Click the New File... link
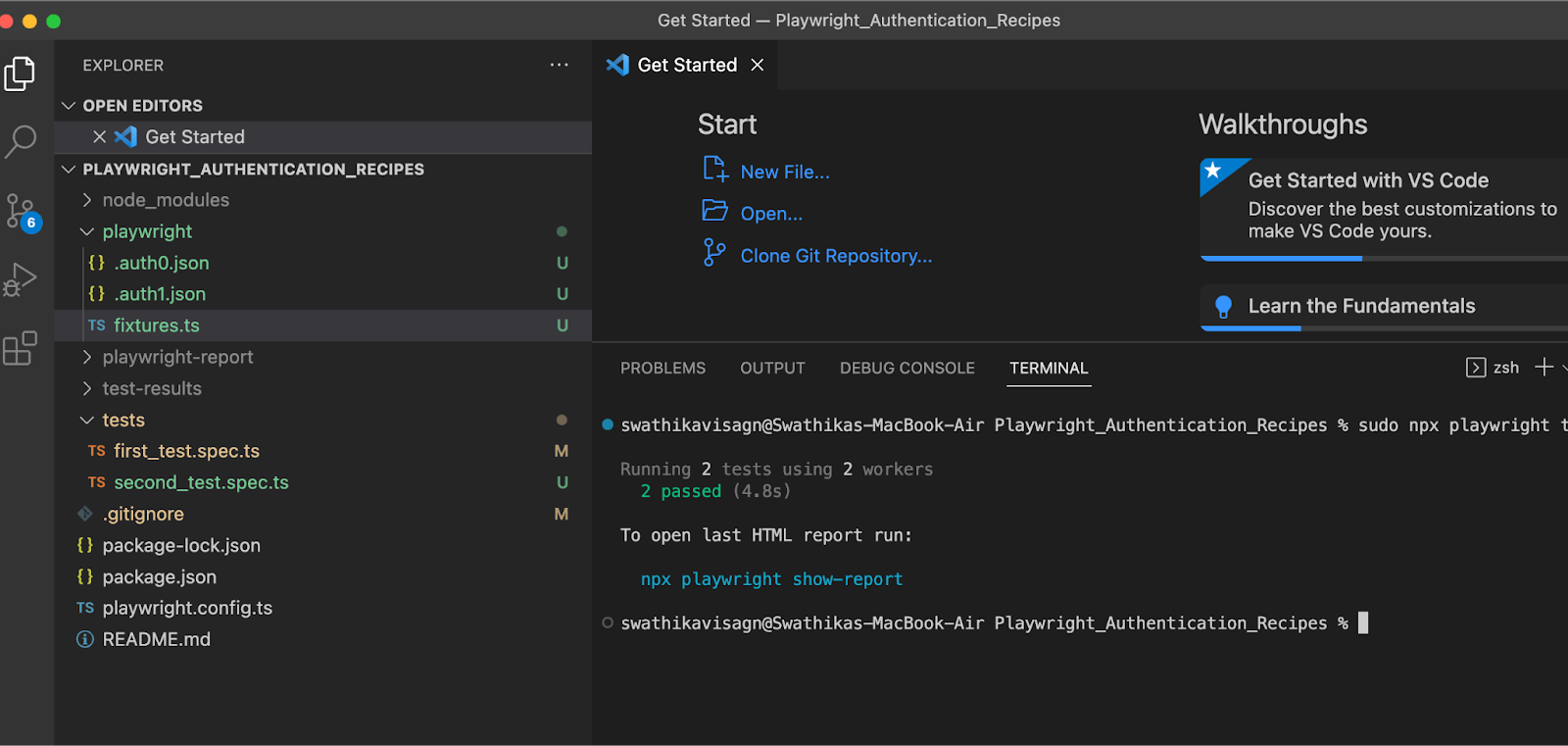Screen dimensions: 1568x746 784,173
